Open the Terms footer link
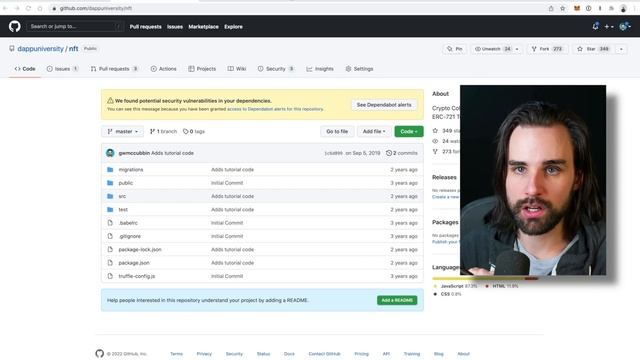 [176, 354]
